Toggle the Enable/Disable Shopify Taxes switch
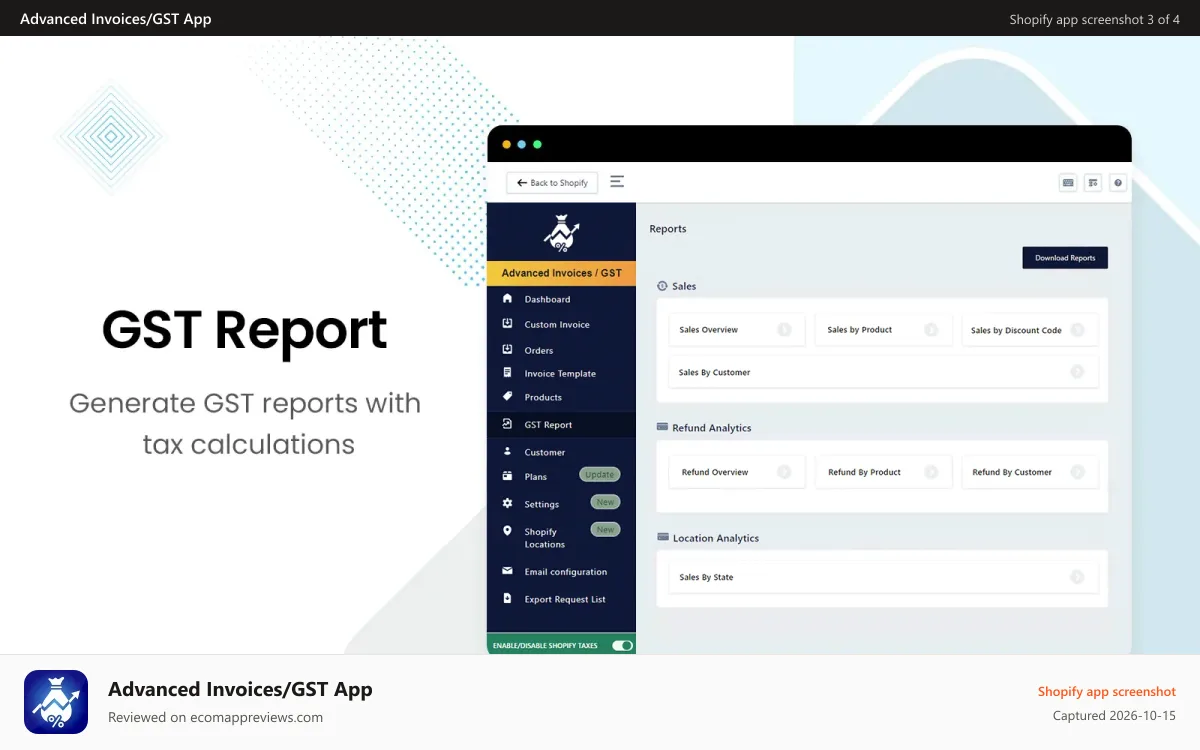This screenshot has height=750, width=1200. pyautogui.click(x=623, y=645)
